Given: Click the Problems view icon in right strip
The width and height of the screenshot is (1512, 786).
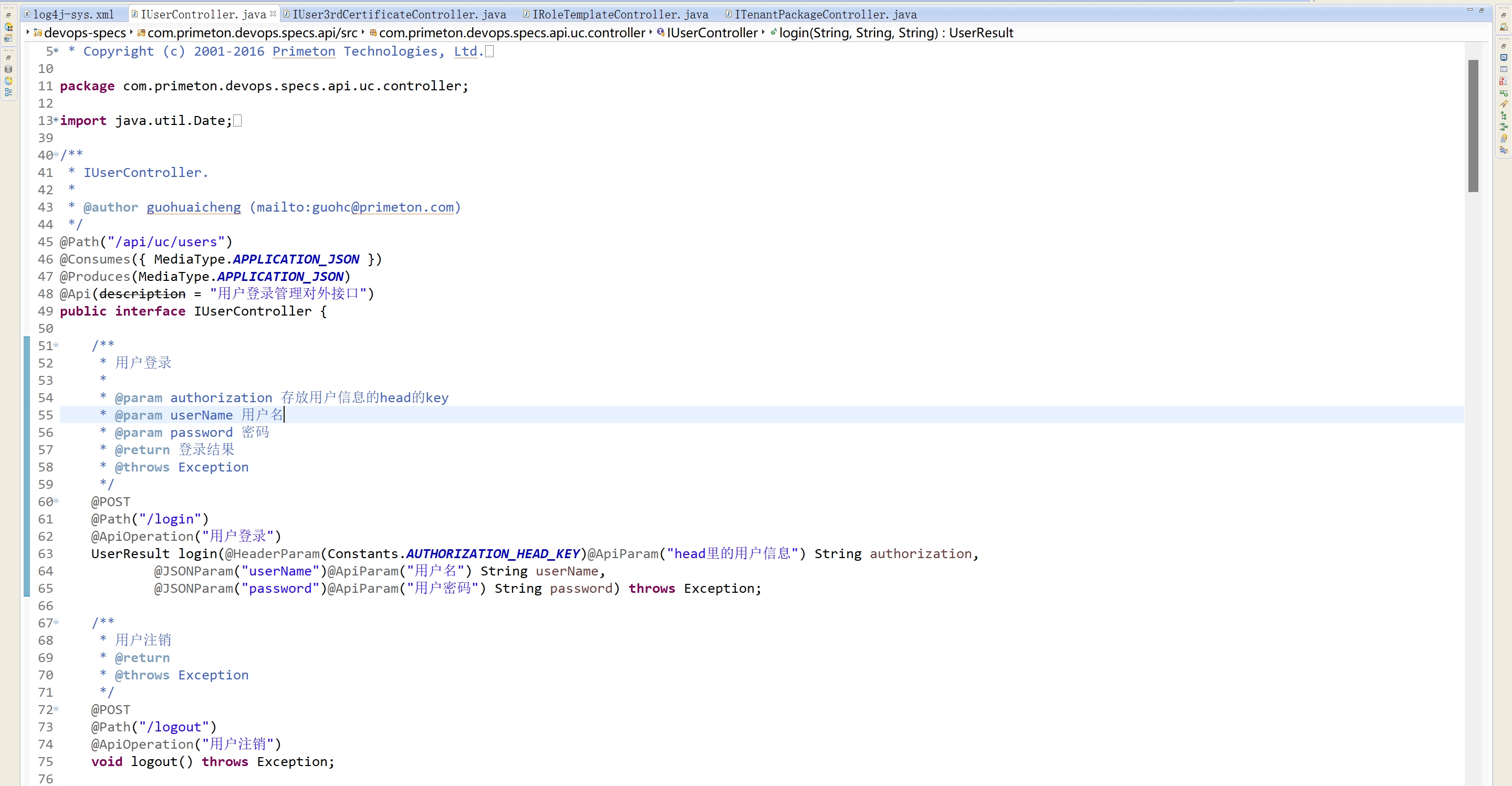Looking at the screenshot, I should pyautogui.click(x=1504, y=80).
